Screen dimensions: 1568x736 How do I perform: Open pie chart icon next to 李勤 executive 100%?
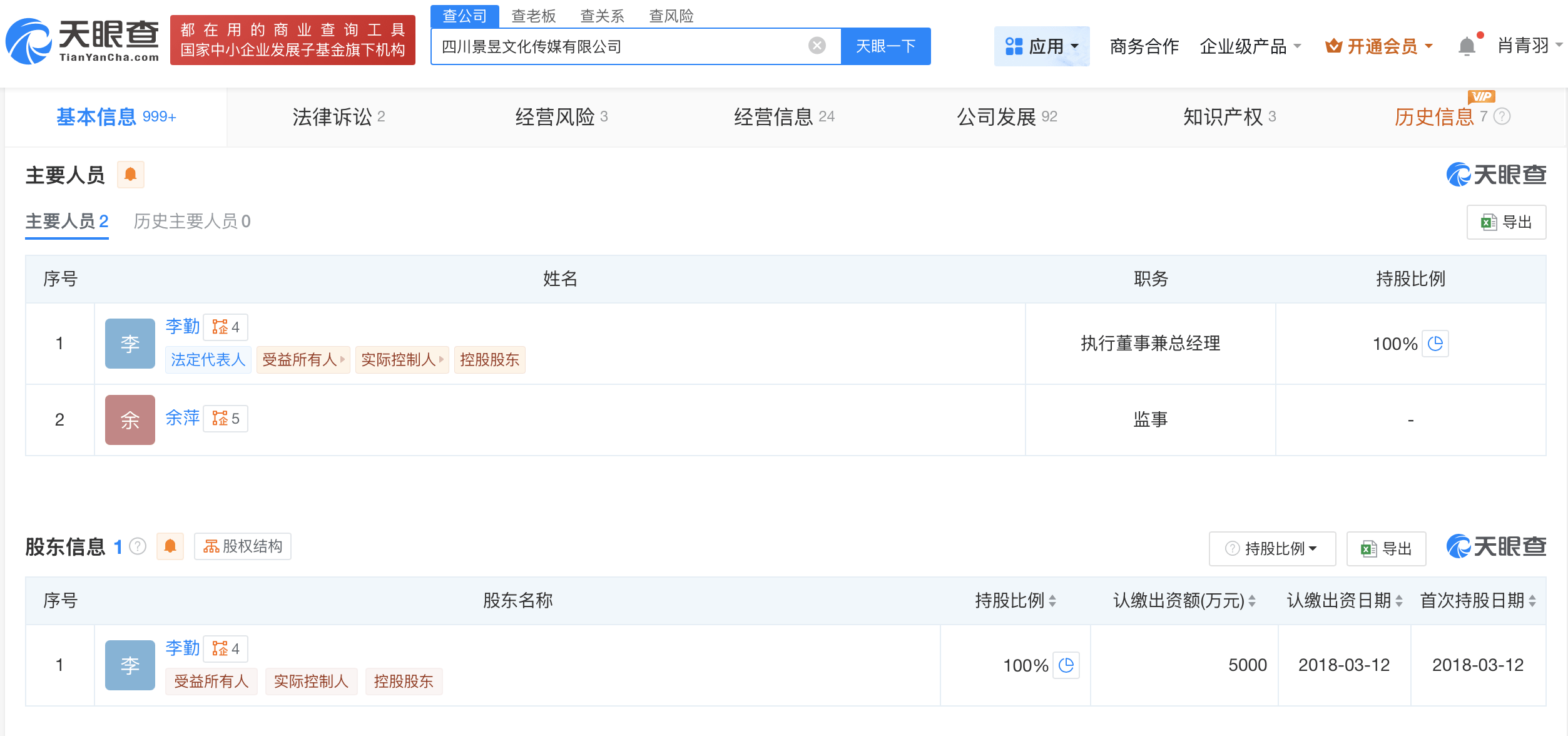[x=1435, y=344]
